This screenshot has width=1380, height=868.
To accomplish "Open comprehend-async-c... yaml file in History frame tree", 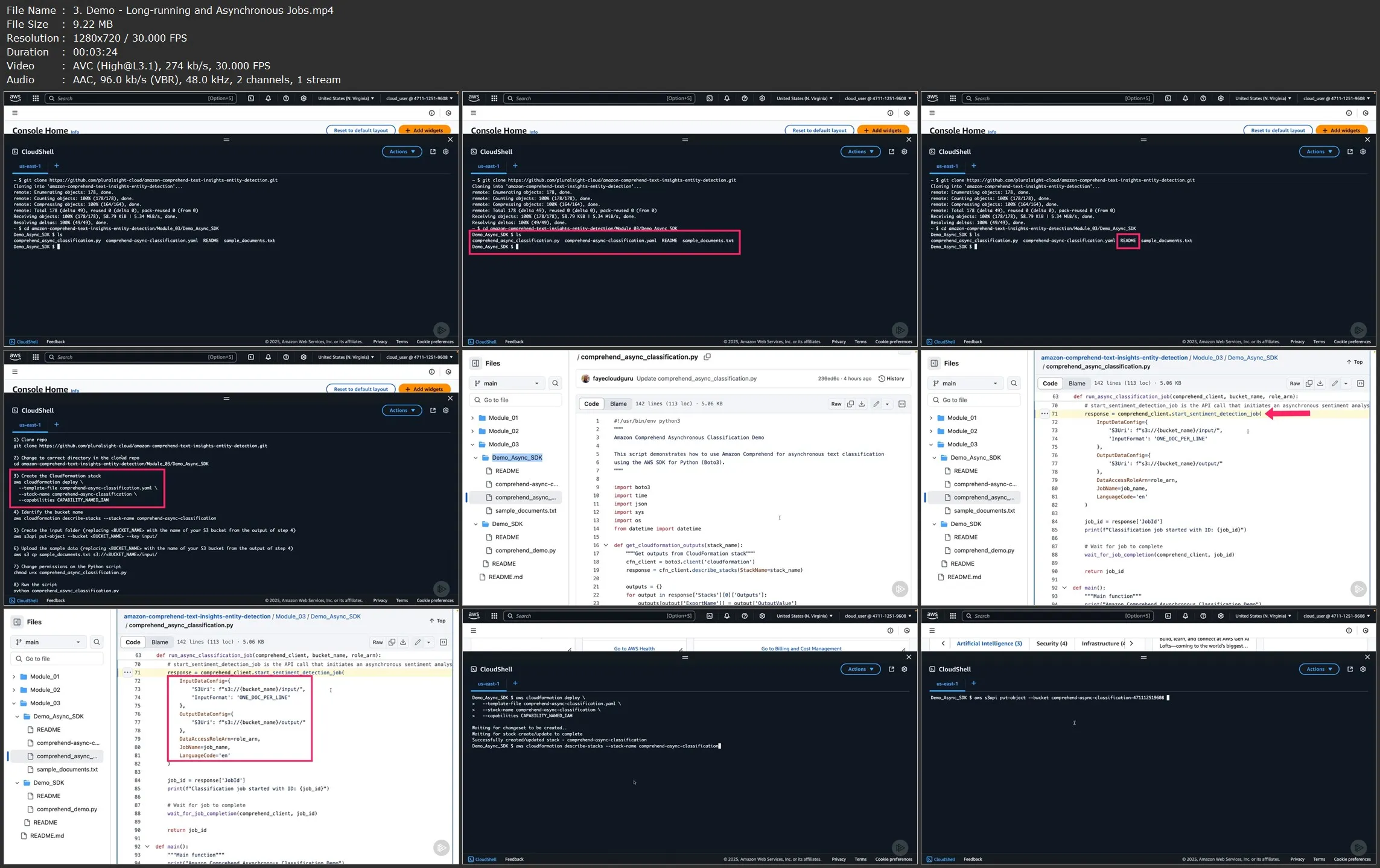I will point(527,484).
